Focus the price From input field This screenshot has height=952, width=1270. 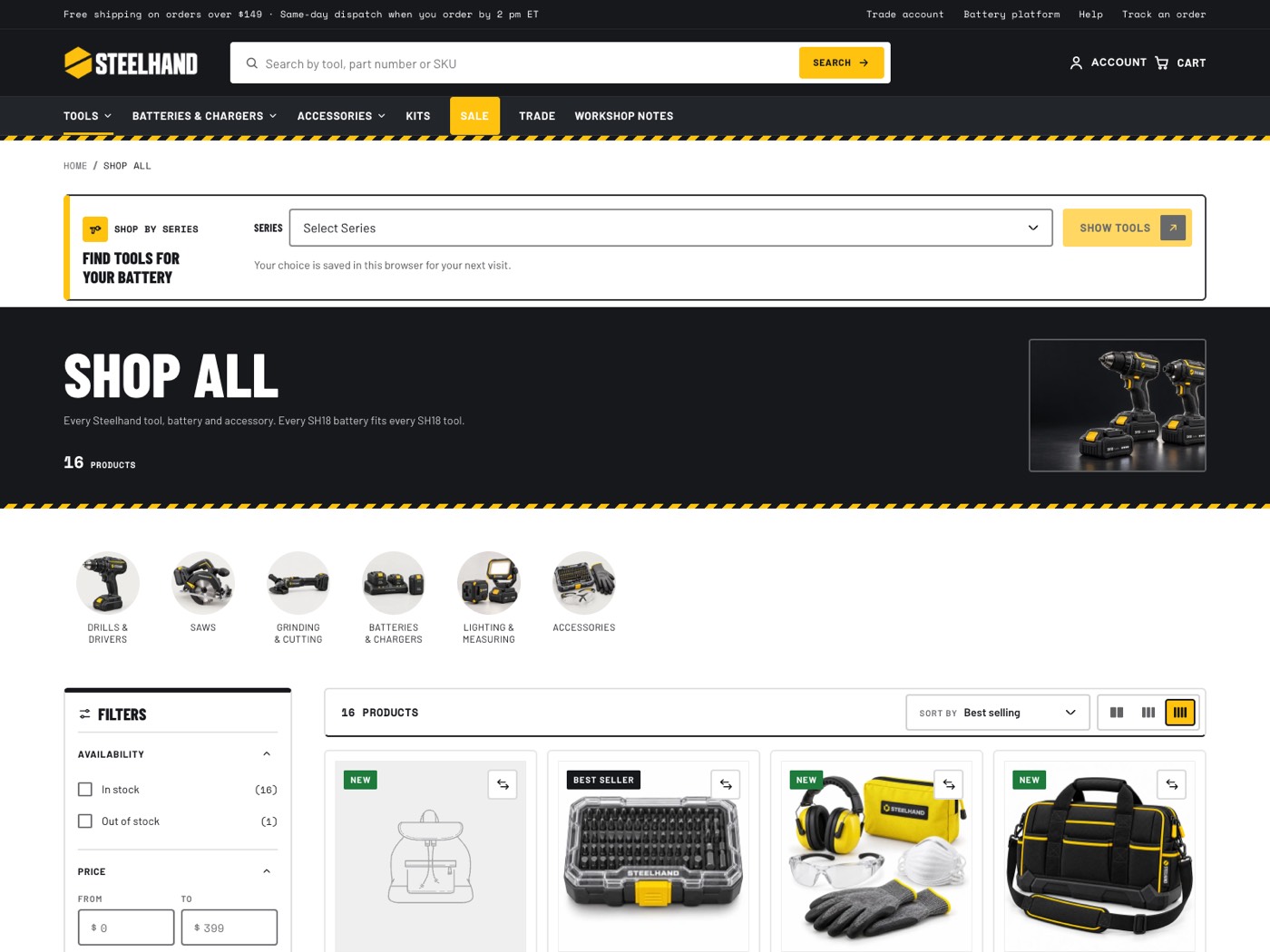[x=126, y=928]
